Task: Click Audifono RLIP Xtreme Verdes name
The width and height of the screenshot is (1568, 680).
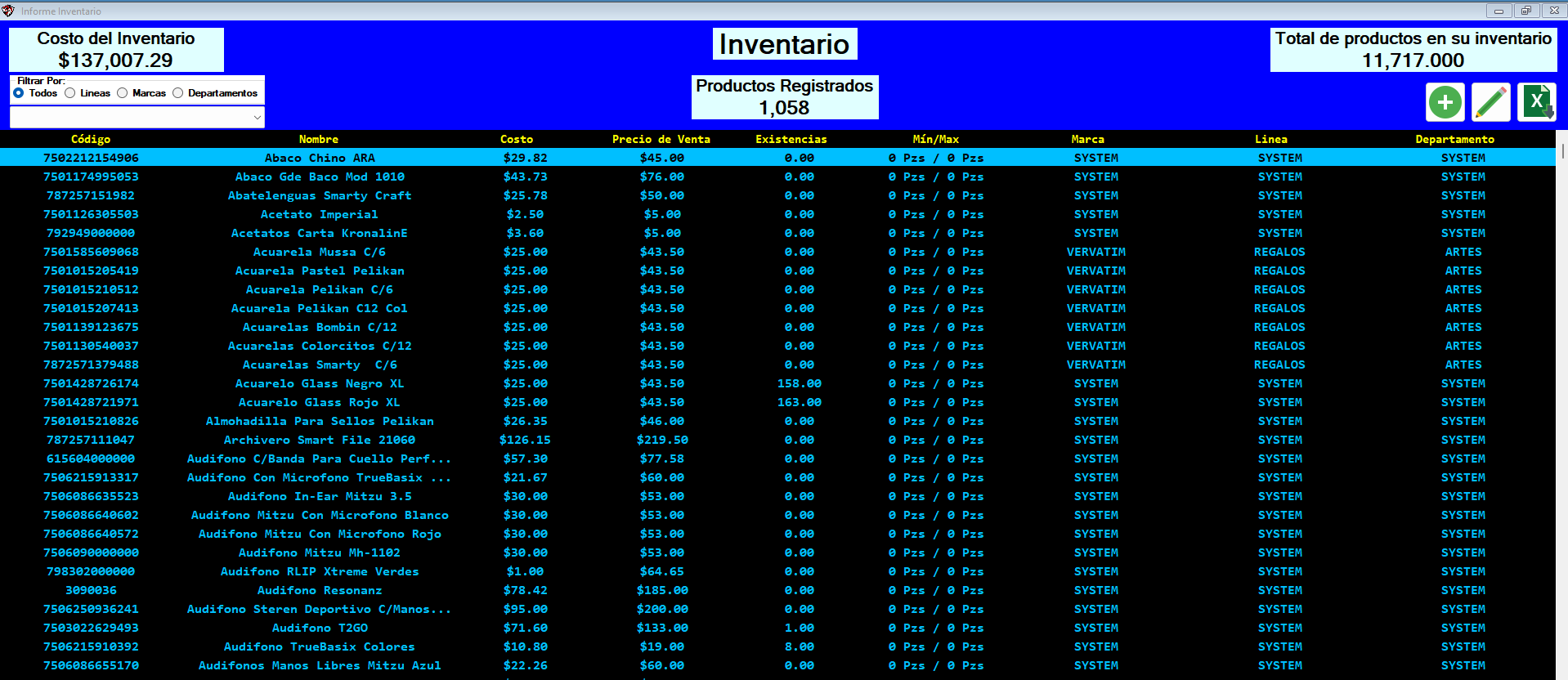Action: tap(320, 571)
